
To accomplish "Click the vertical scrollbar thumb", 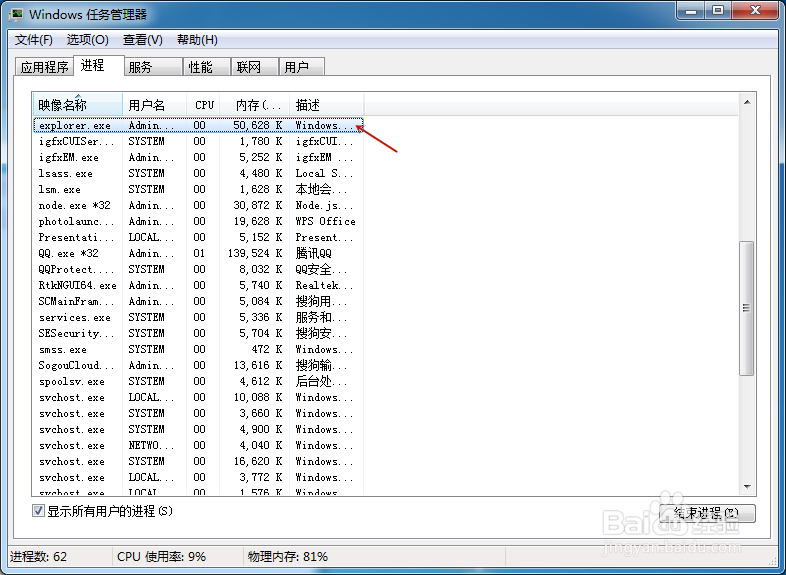I will tap(747, 308).
